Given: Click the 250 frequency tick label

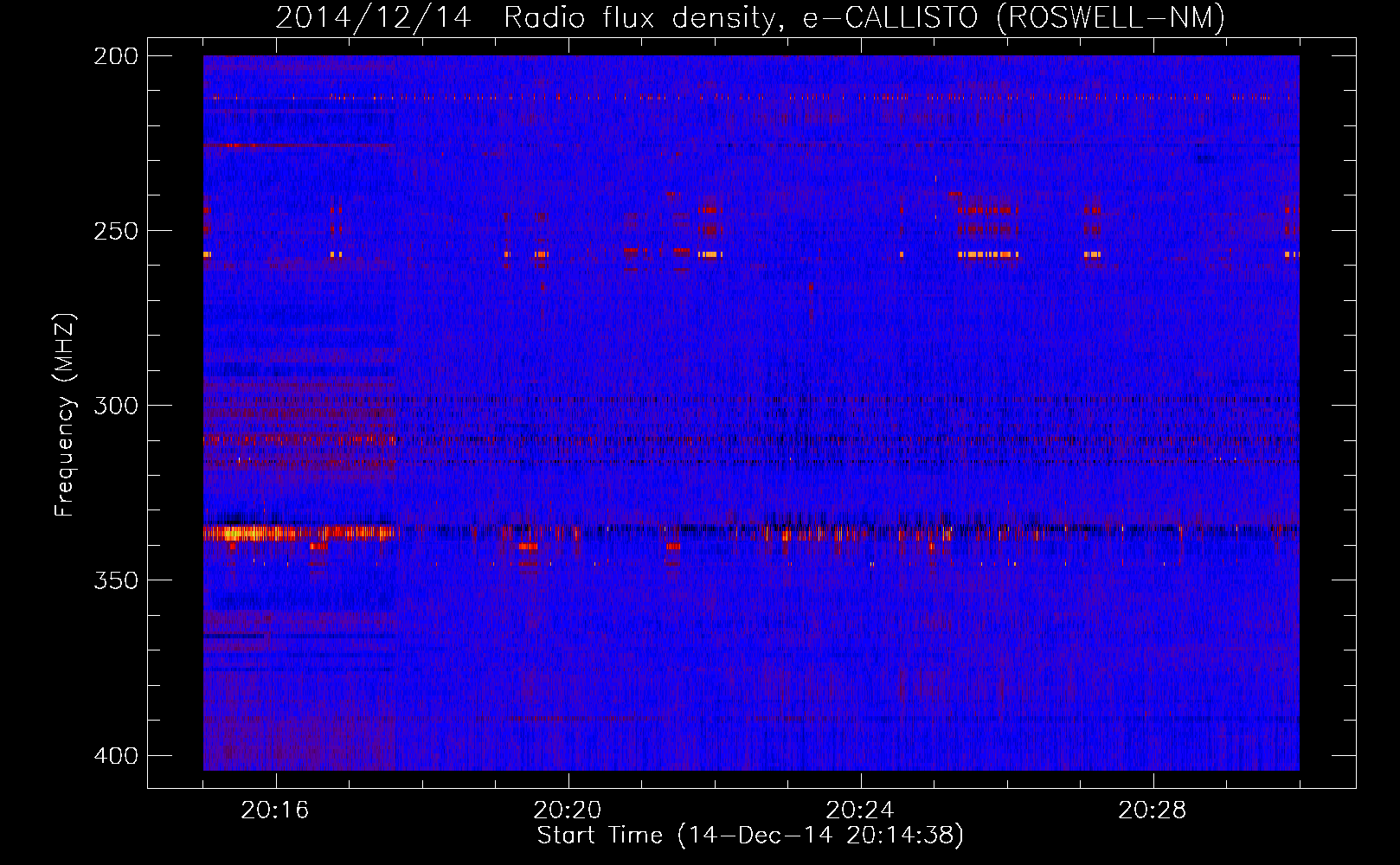Looking at the screenshot, I should tap(115, 231).
